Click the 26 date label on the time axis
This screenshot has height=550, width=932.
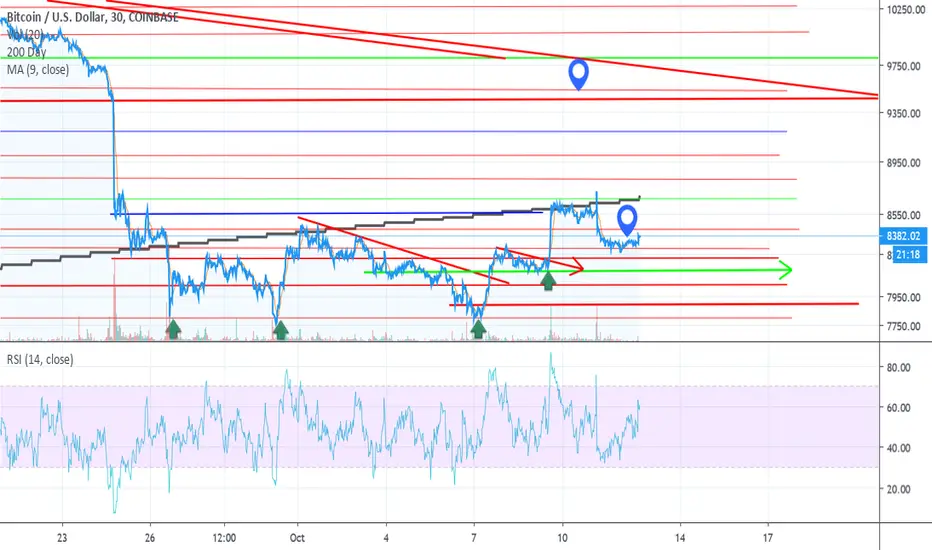click(150, 538)
